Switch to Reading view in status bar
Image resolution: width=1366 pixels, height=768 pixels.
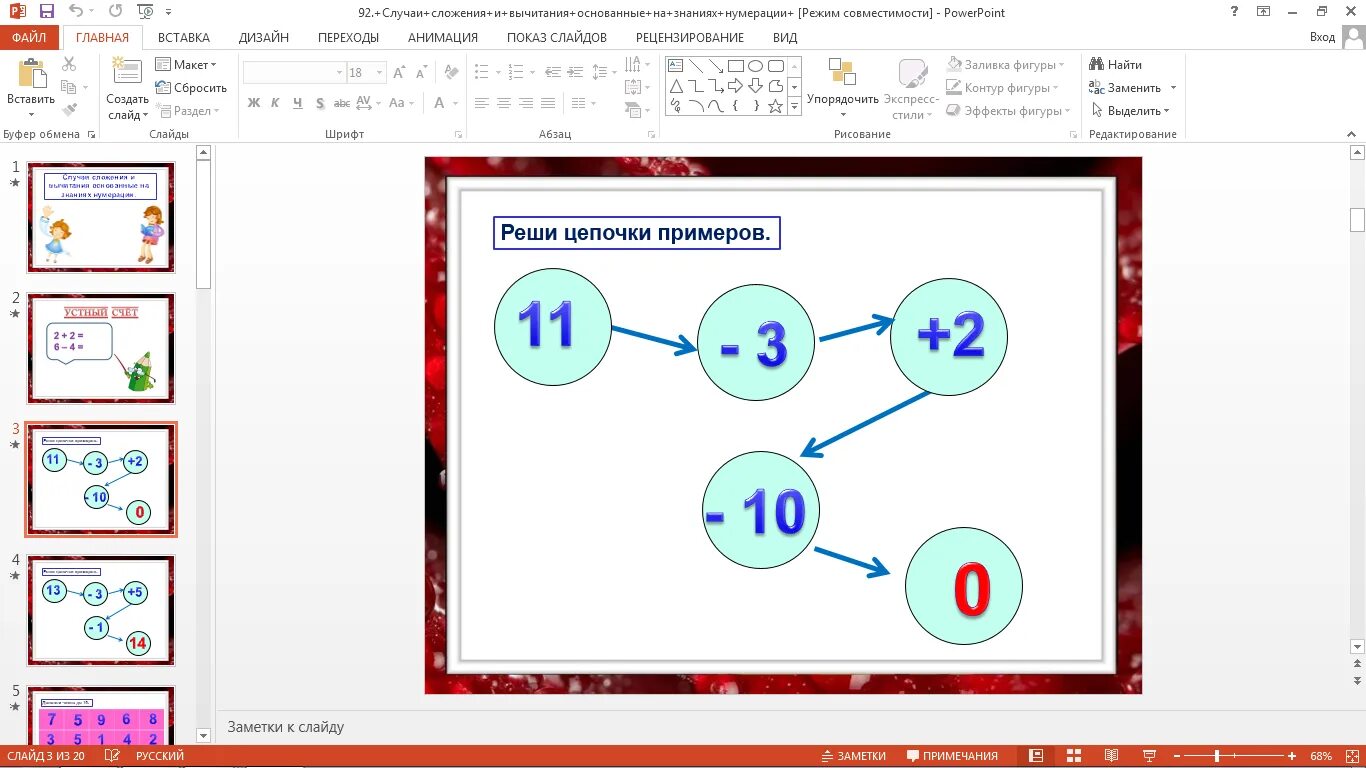1111,756
